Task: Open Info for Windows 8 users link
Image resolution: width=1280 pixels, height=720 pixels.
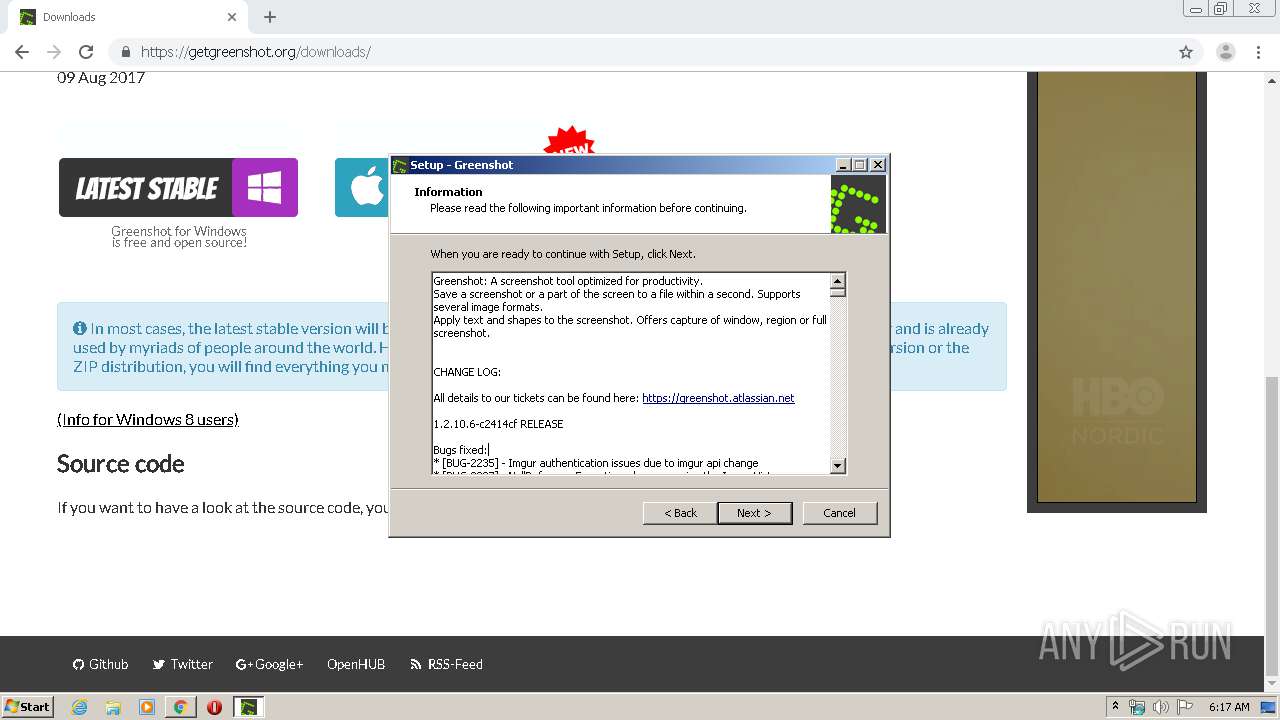Action: 148,420
